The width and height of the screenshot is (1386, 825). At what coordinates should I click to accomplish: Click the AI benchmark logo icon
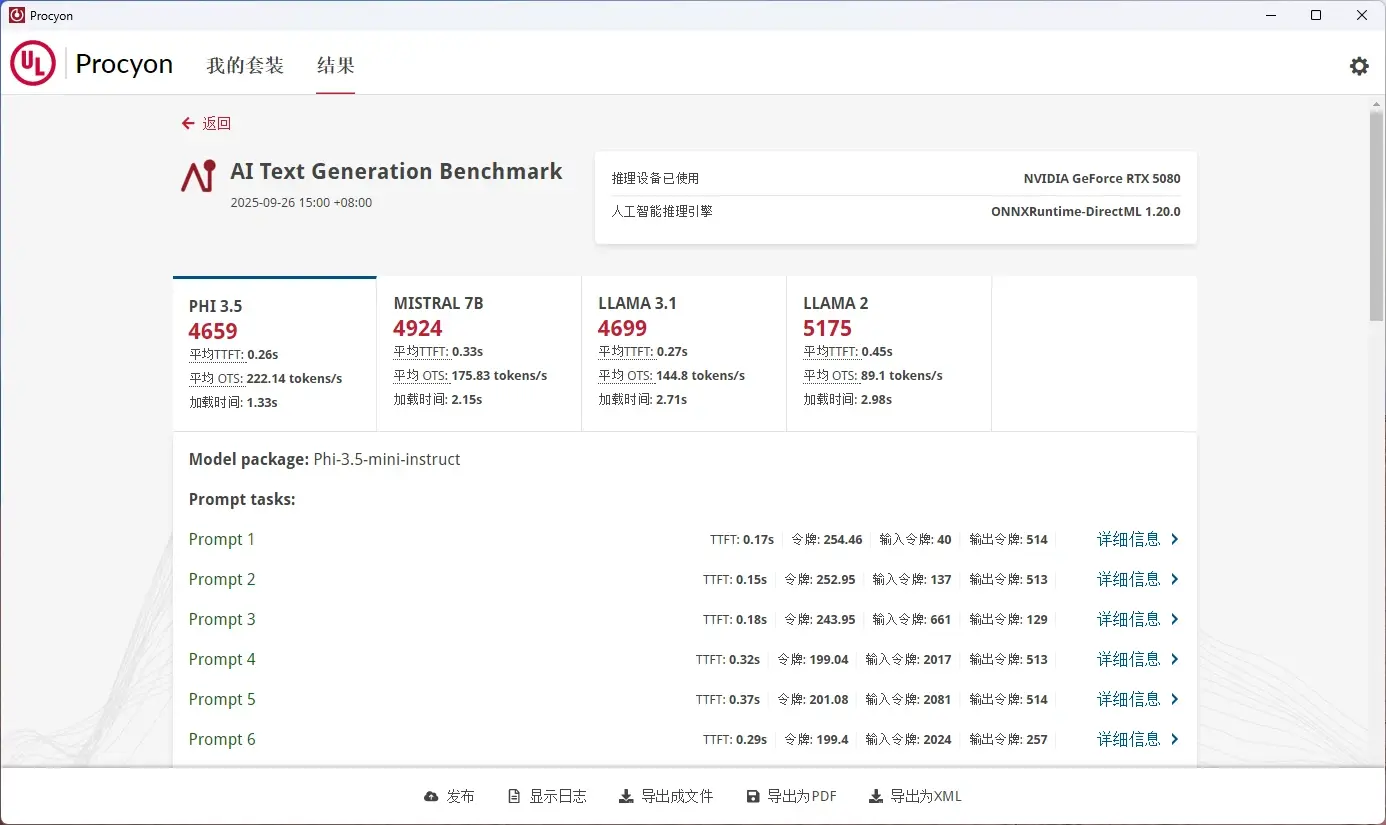[198, 176]
